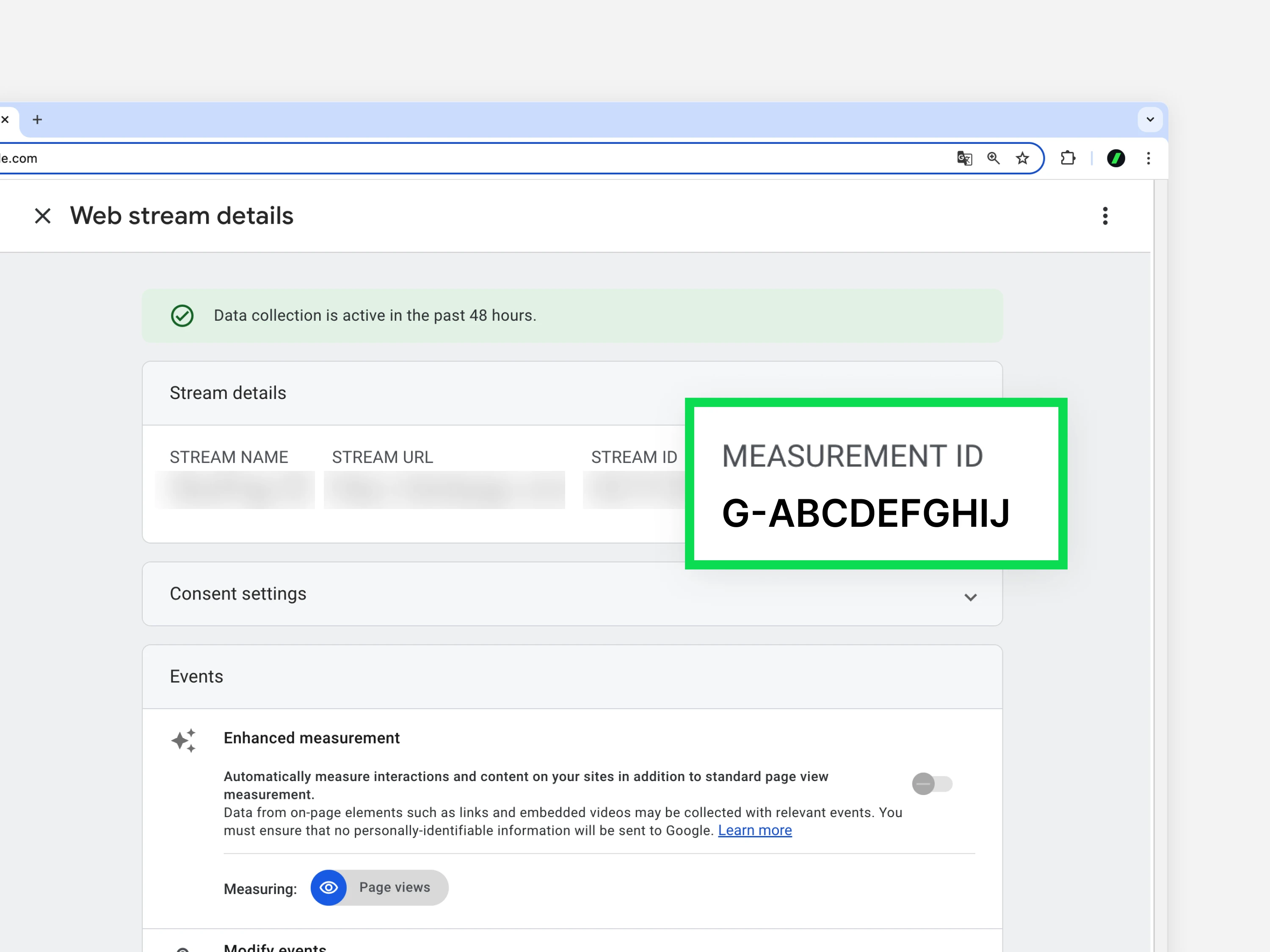The width and height of the screenshot is (1270, 952).
Task: Click the translate page icon in address bar
Action: tap(964, 158)
